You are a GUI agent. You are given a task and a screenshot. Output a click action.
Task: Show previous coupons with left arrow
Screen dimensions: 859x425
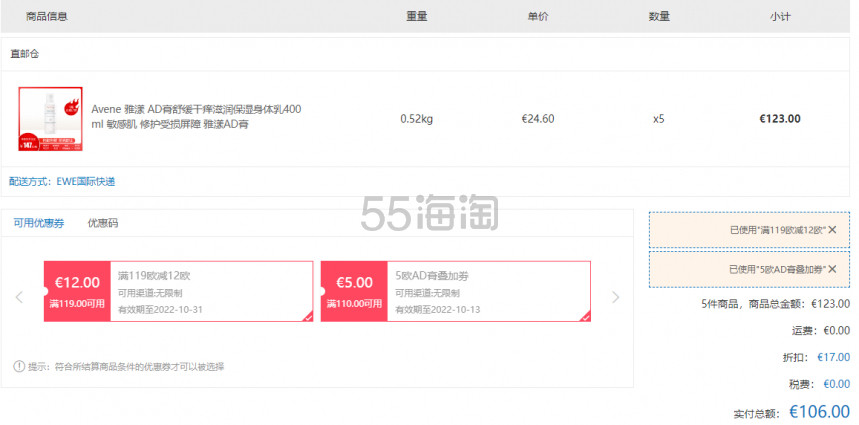[x=19, y=297]
